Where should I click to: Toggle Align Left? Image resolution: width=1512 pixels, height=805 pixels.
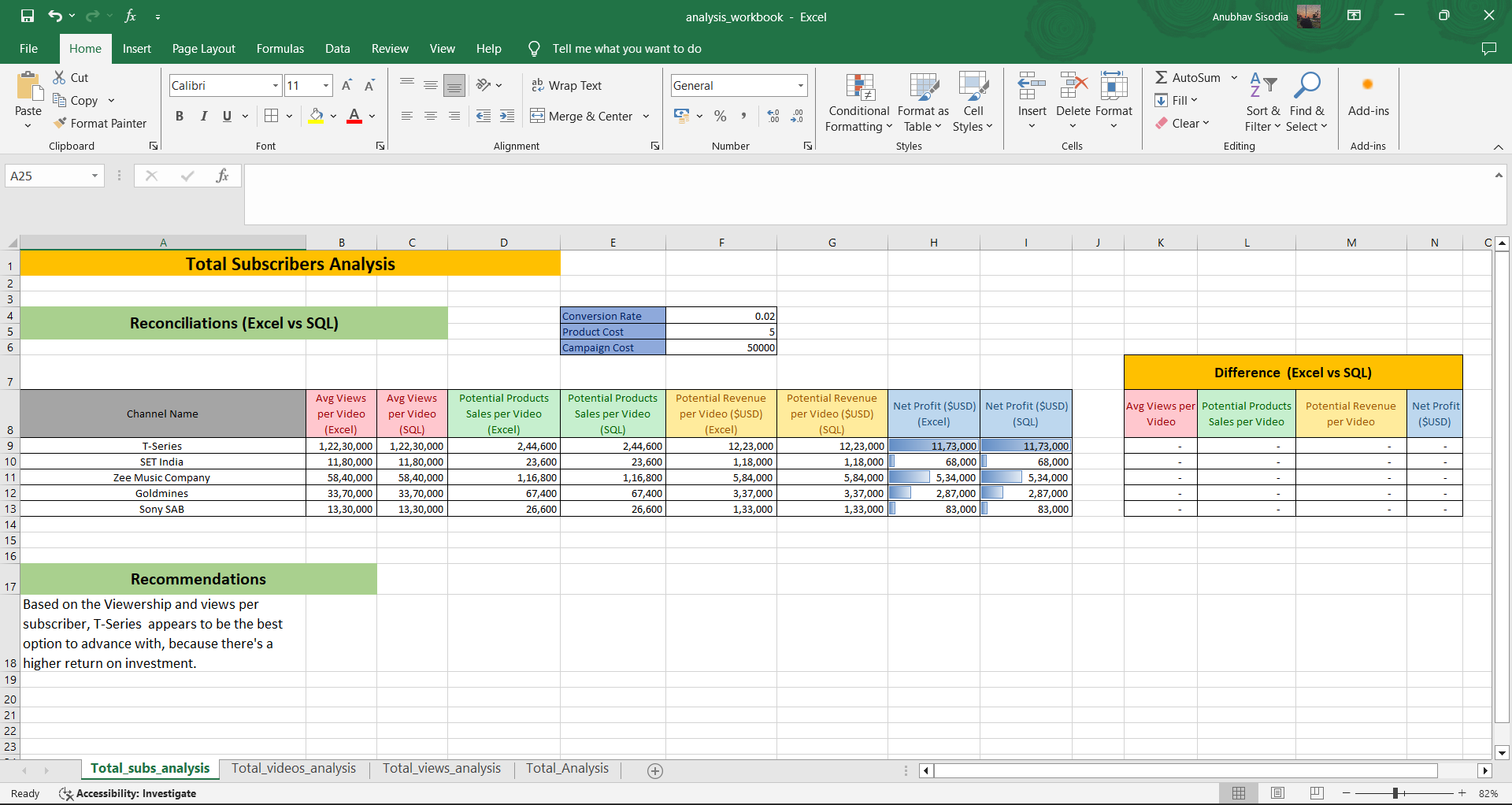click(x=407, y=116)
